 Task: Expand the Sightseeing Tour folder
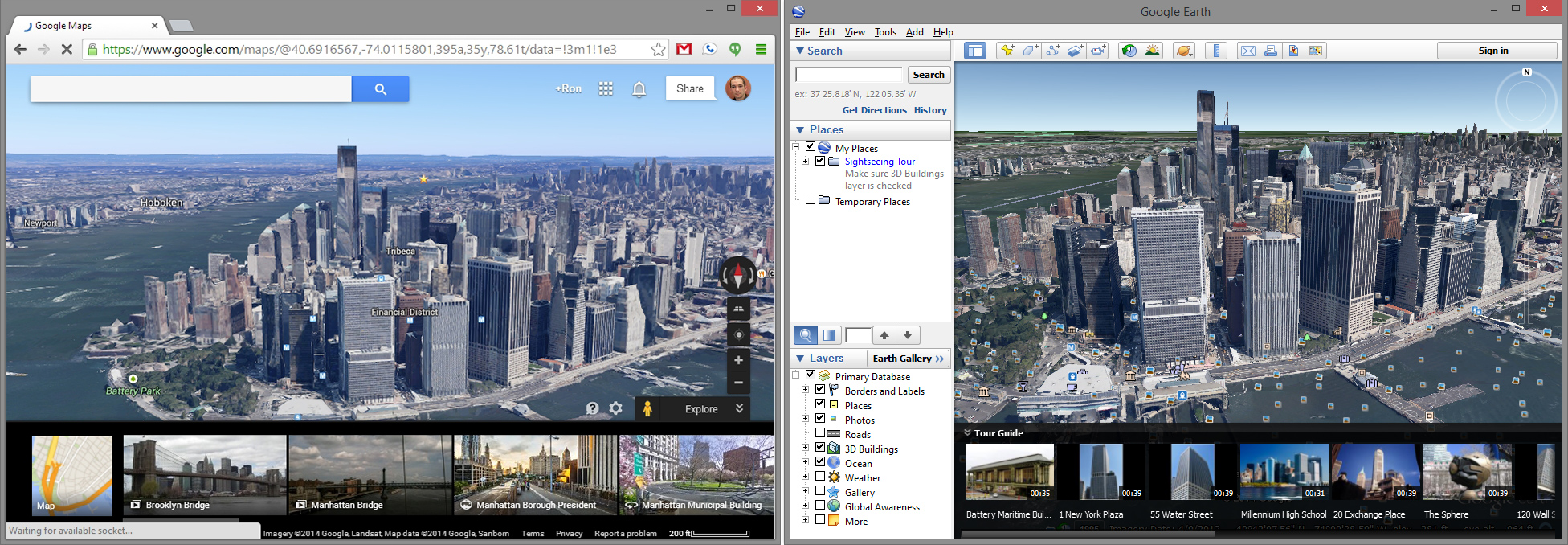(806, 161)
